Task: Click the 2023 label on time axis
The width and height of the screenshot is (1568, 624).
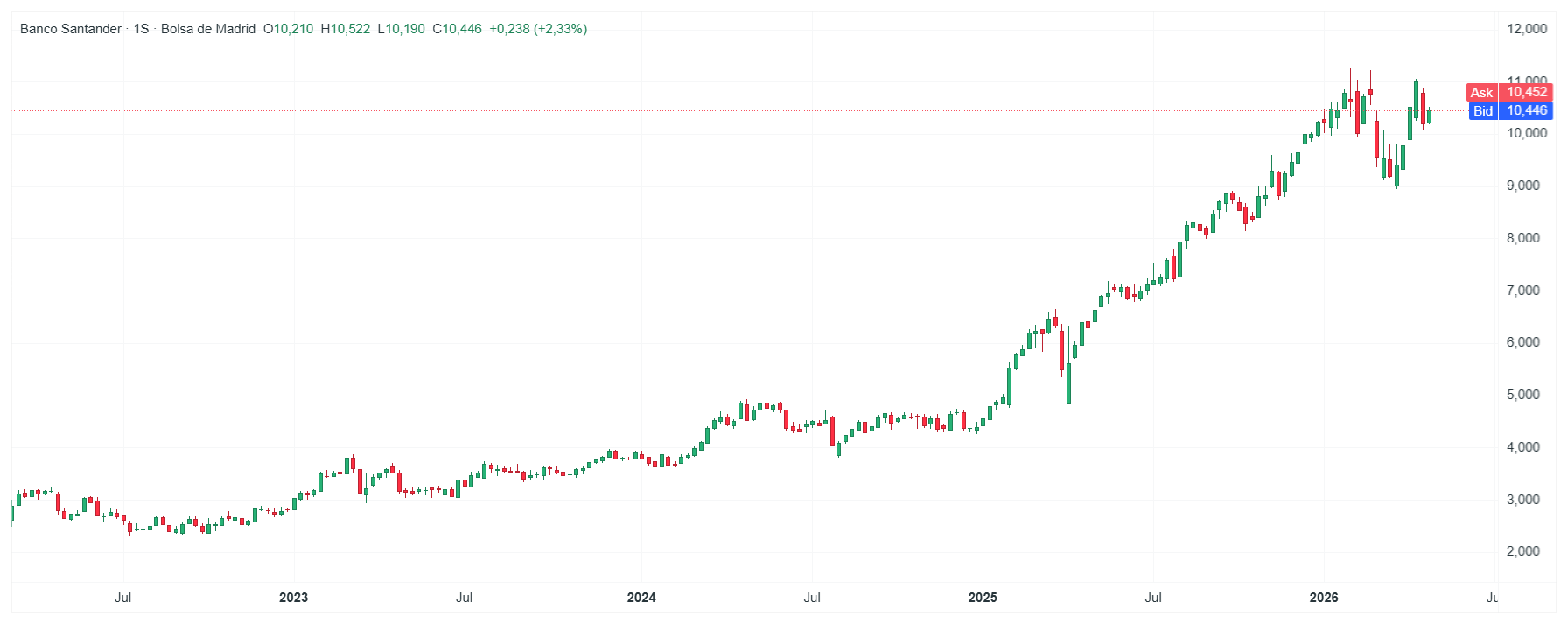Action: tap(293, 598)
